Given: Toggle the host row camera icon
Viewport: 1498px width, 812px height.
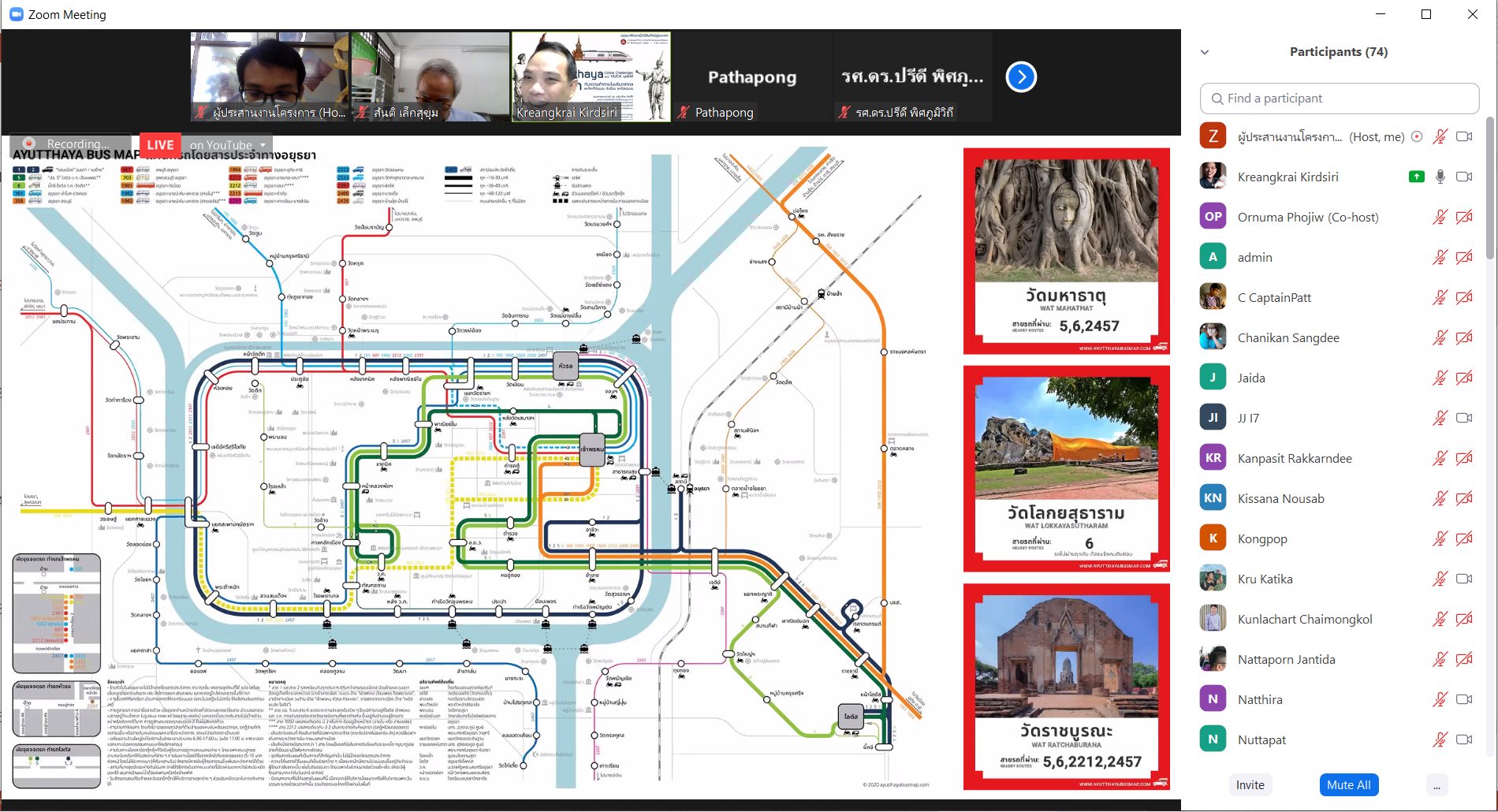Looking at the screenshot, I should [1464, 136].
